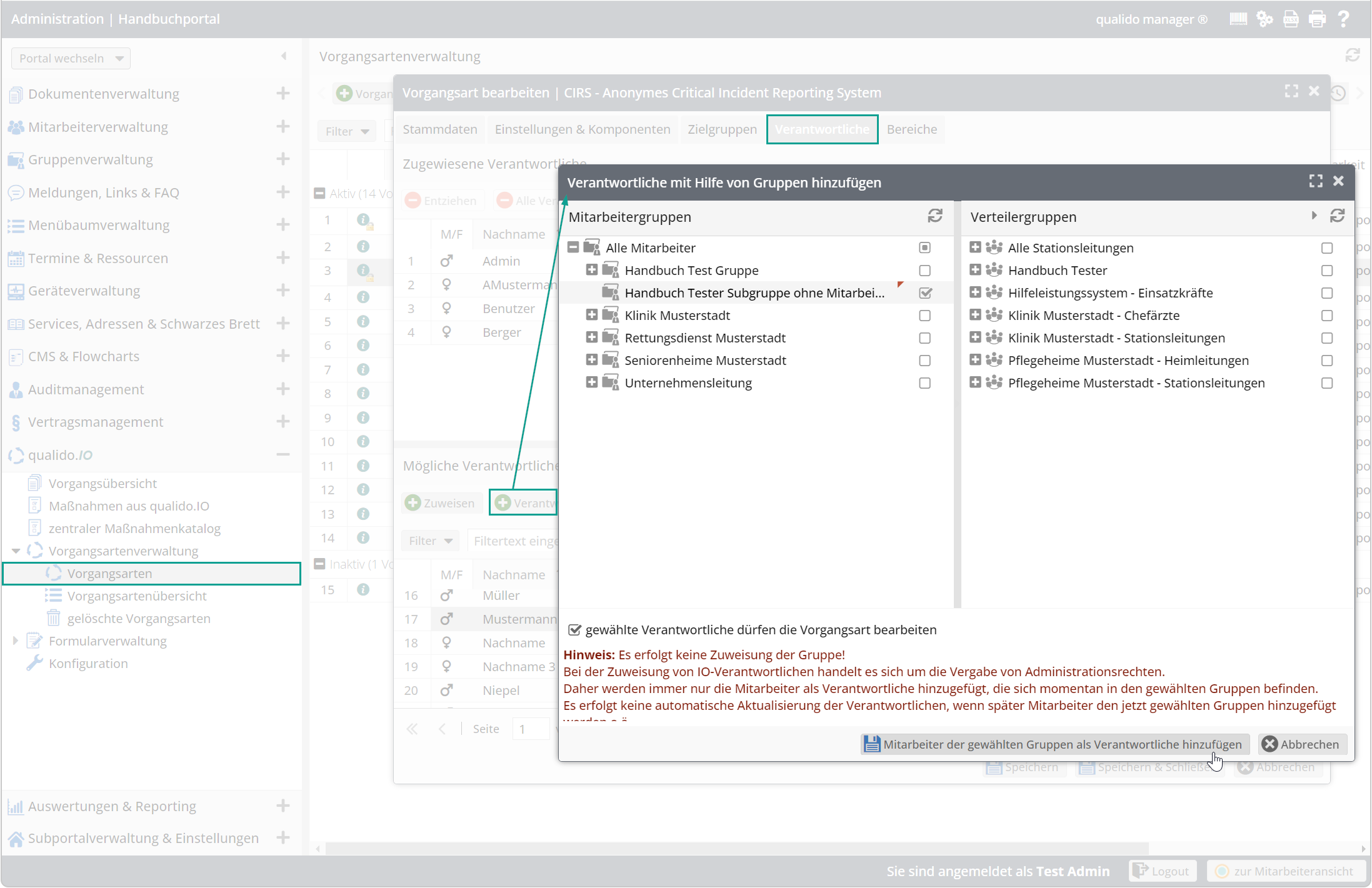The height and width of the screenshot is (888, 1372).
Task: Refresh the Vorgangsartenverwaltung page
Action: click(x=1353, y=56)
